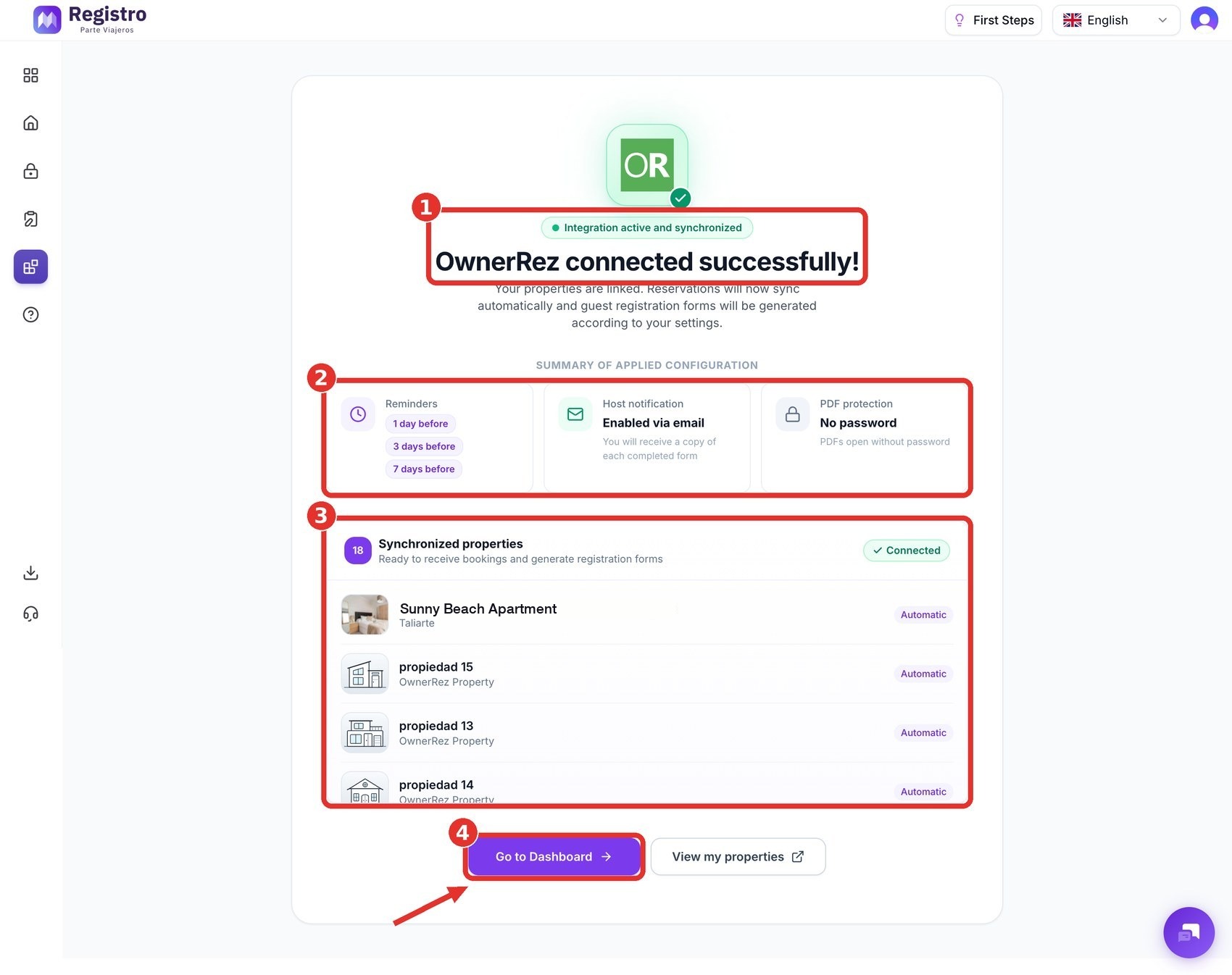Open Sunny Beach Apartment thumbnail
Image resolution: width=1232 pixels, height=975 pixels.
click(365, 615)
